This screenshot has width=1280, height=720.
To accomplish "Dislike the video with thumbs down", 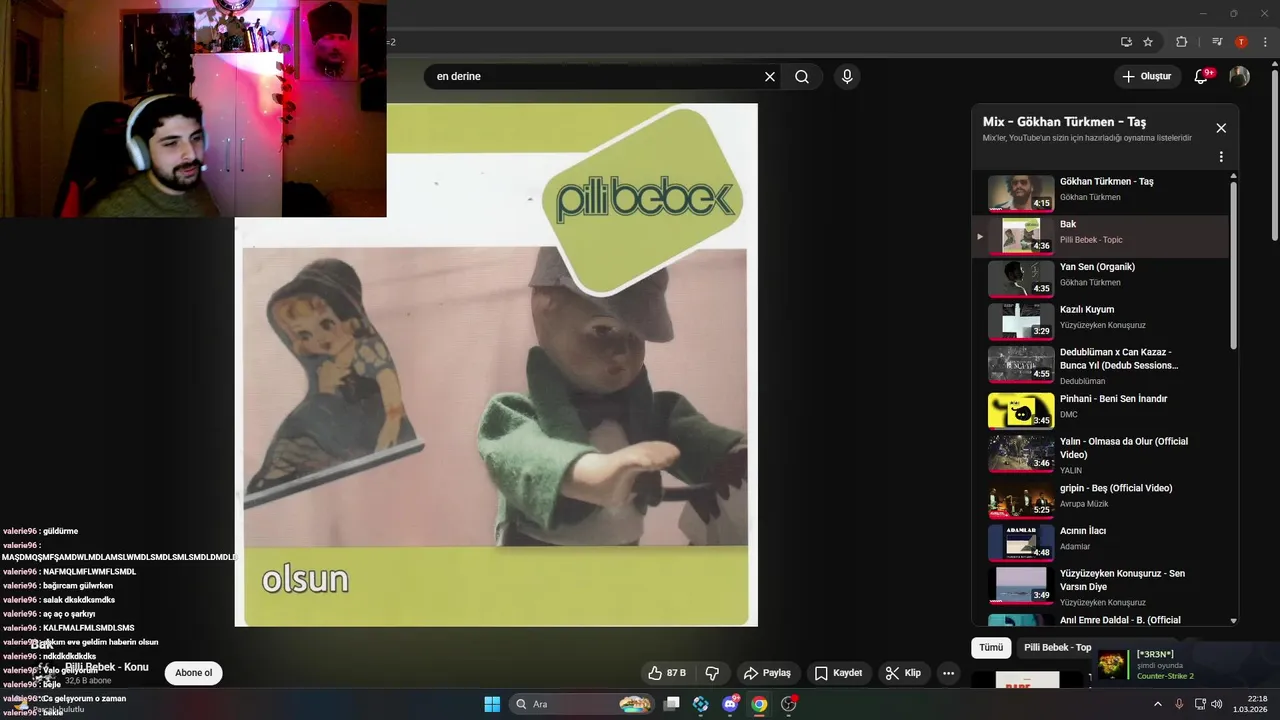I will pos(712,673).
